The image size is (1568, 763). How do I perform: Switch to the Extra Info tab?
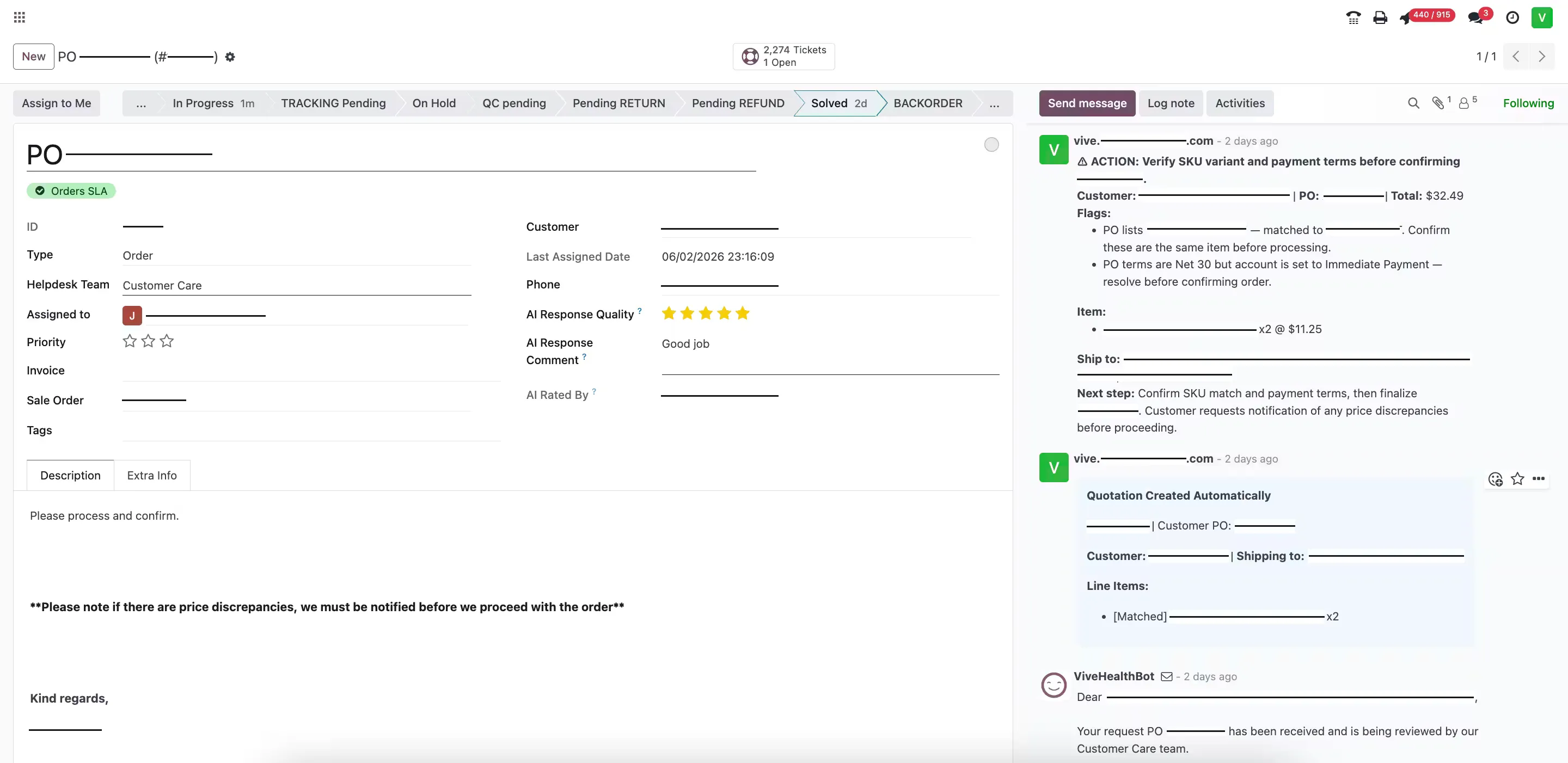pos(151,476)
